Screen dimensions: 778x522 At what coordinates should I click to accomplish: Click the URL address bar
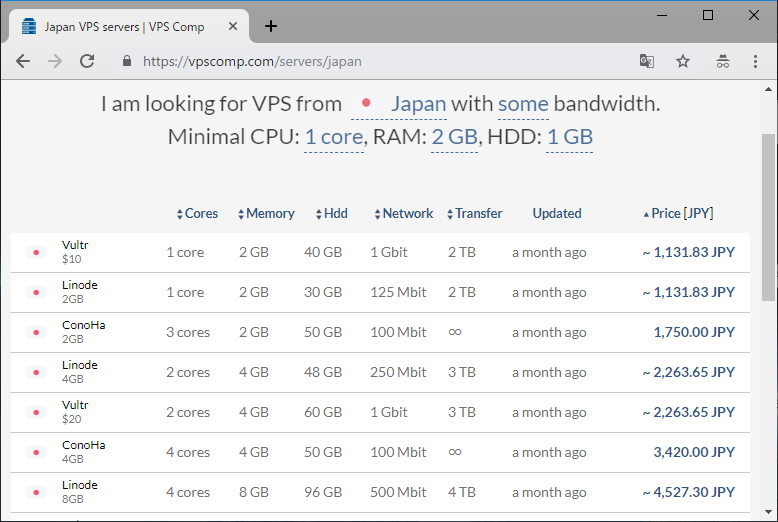point(380,61)
